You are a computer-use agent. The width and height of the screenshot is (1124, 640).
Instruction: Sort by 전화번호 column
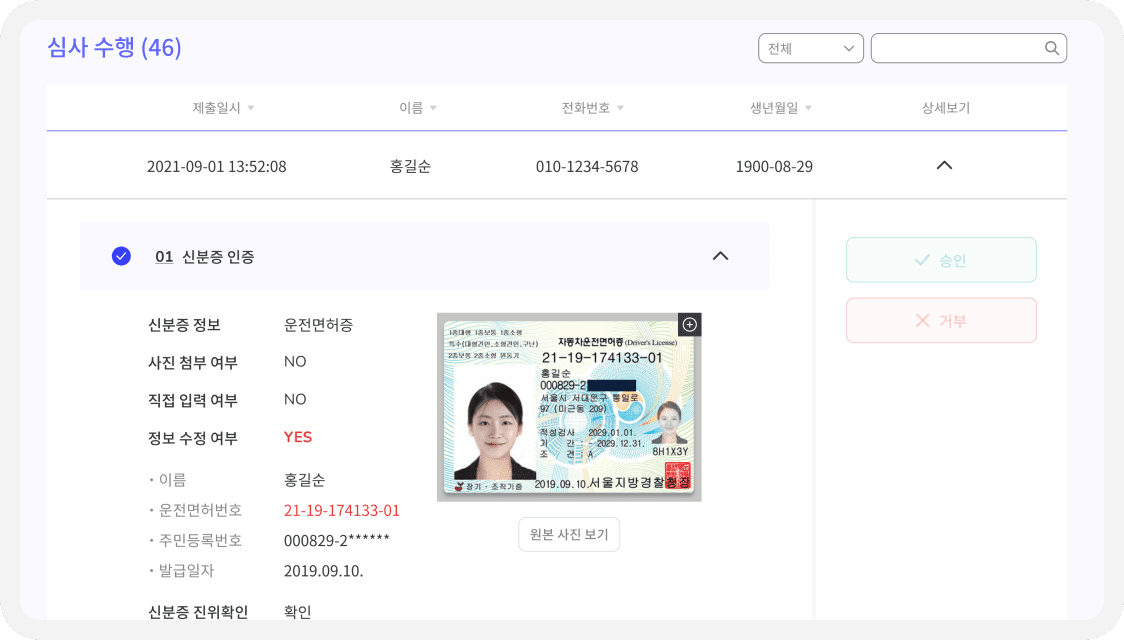tap(592, 108)
